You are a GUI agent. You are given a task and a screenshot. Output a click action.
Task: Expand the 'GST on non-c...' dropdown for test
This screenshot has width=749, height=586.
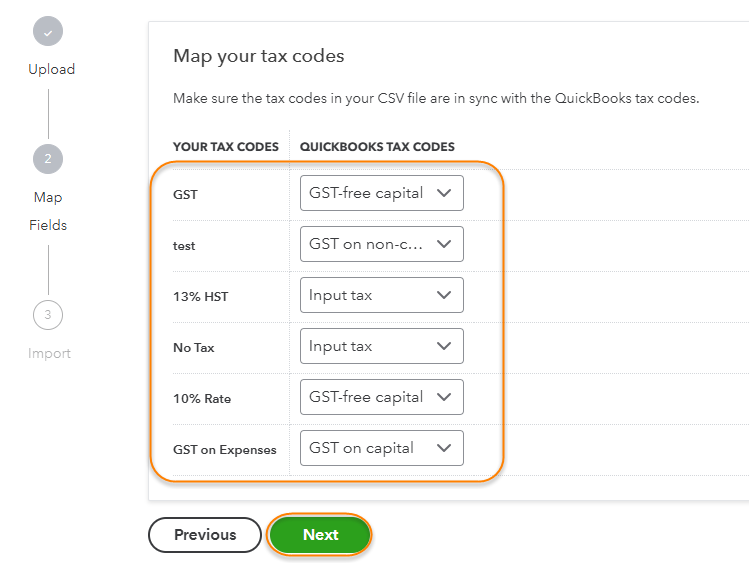tap(381, 244)
